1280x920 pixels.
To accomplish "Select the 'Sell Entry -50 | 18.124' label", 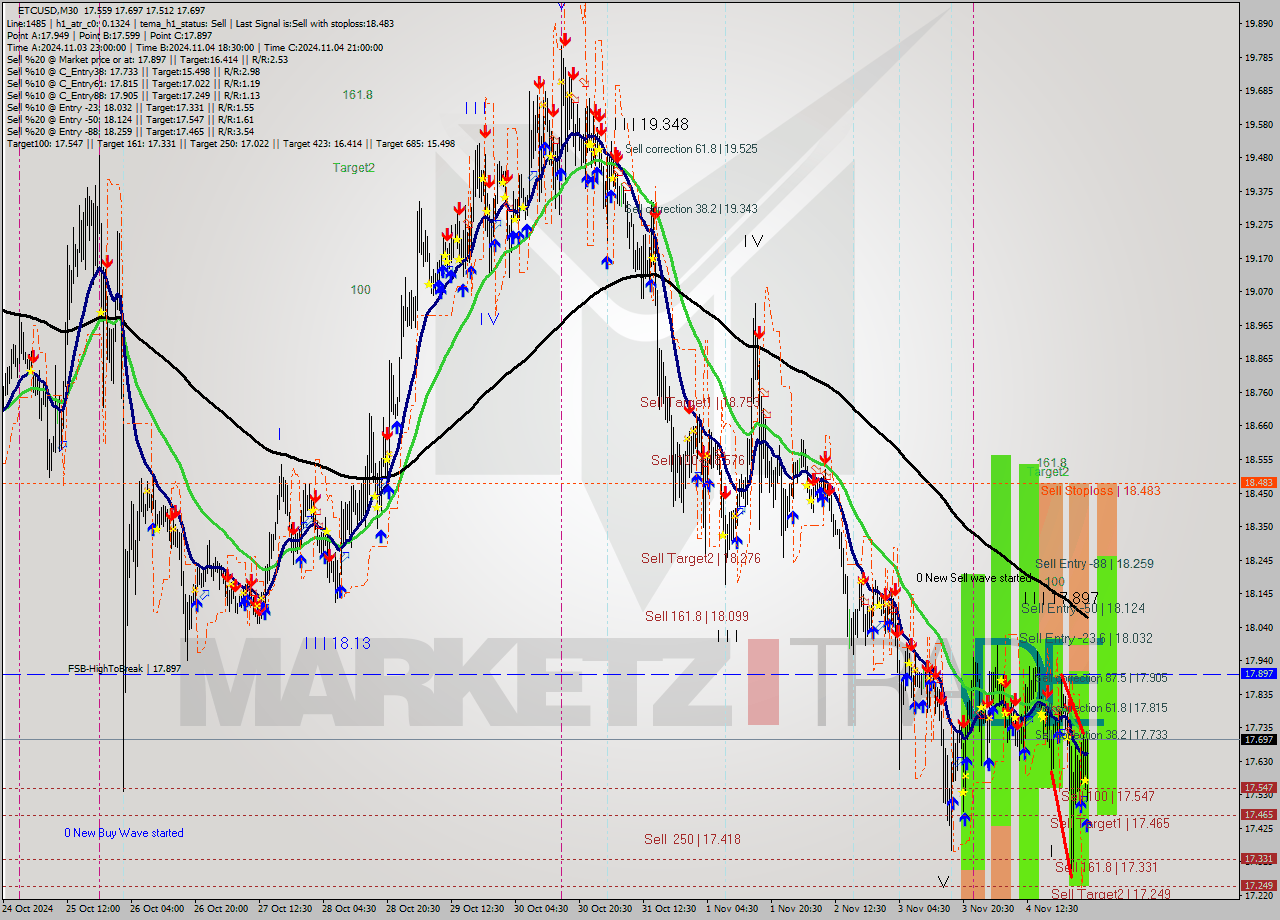I will (1083, 608).
